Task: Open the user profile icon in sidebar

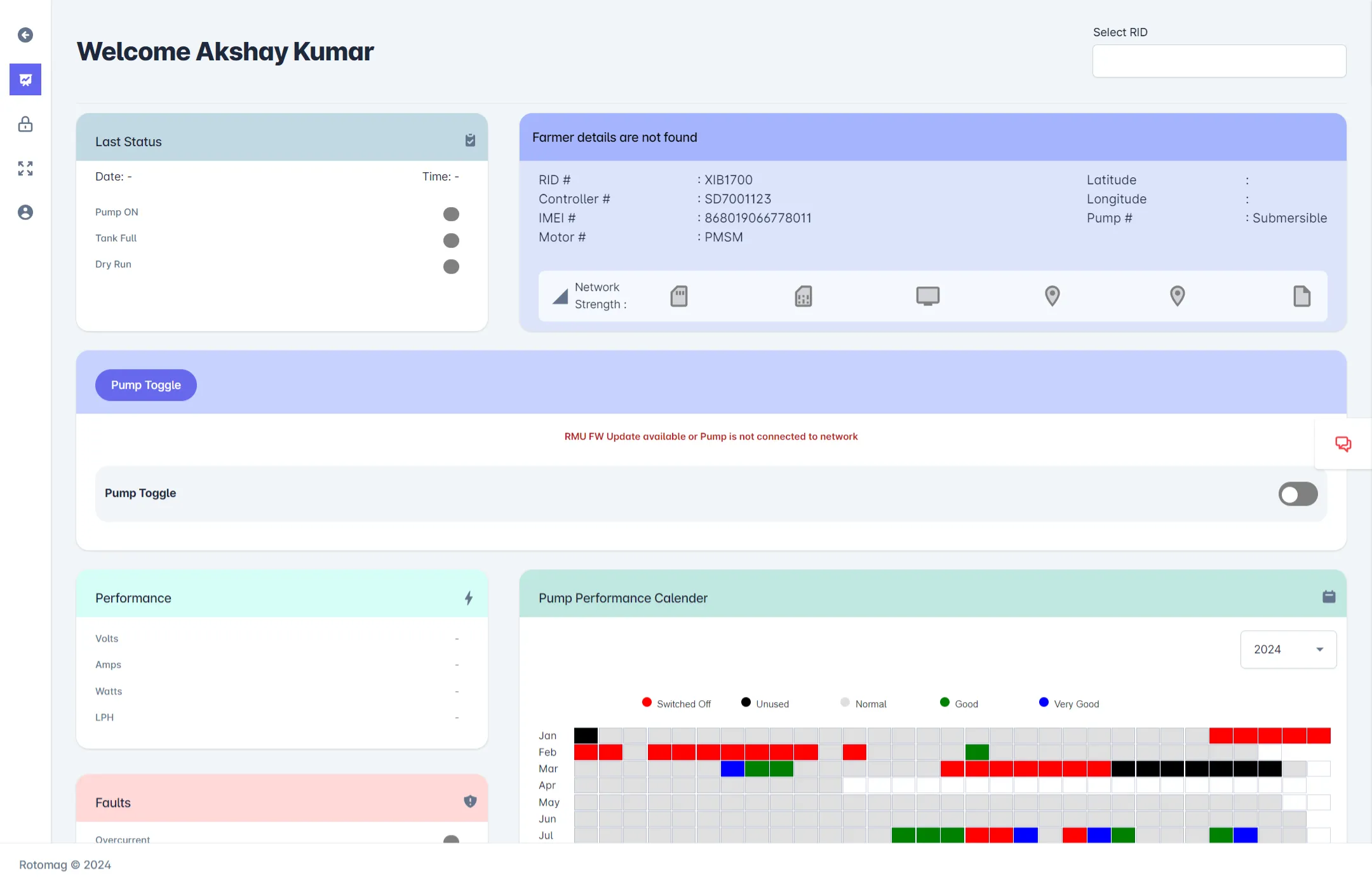Action: 25,212
